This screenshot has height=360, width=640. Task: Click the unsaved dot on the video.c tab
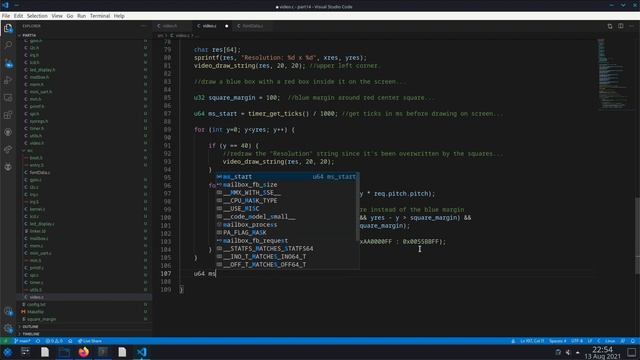(227, 26)
